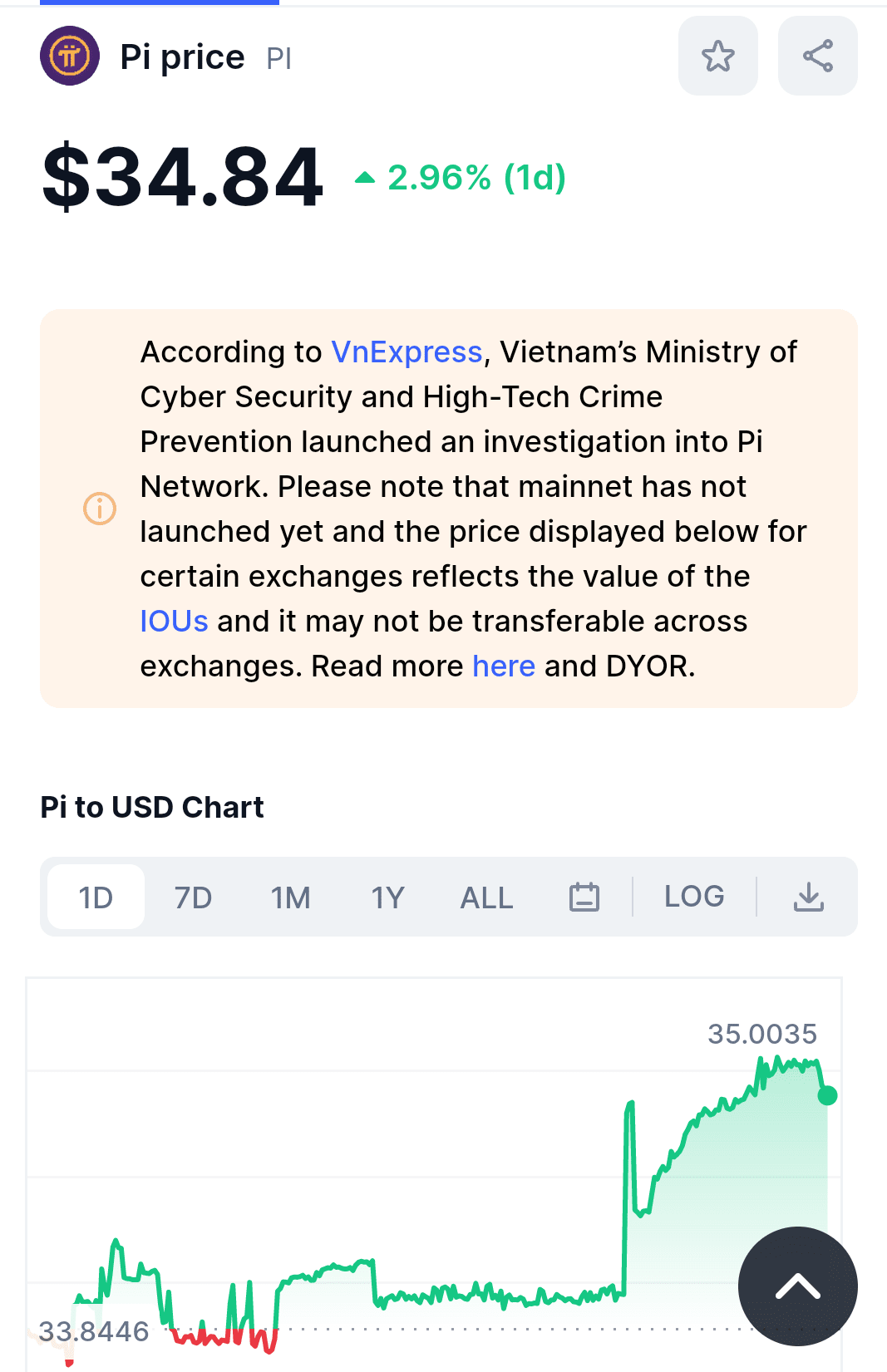Show the 1Y chart range
The height and width of the screenshot is (1372, 887).
pos(387,897)
